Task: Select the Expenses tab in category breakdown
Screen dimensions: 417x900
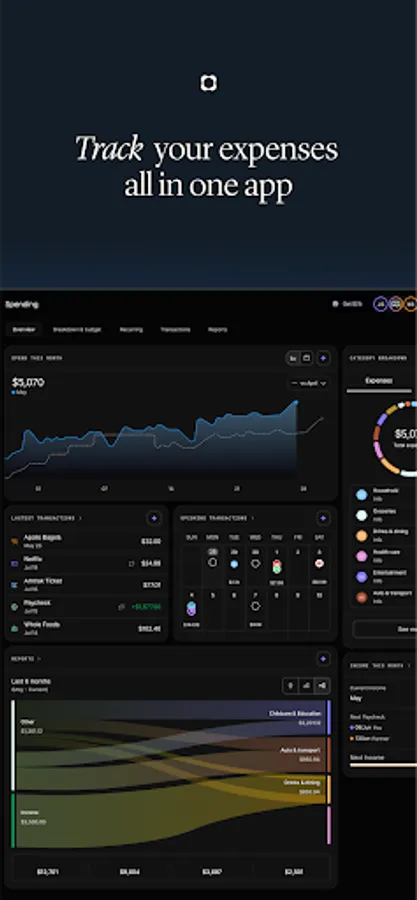Action: point(379,381)
